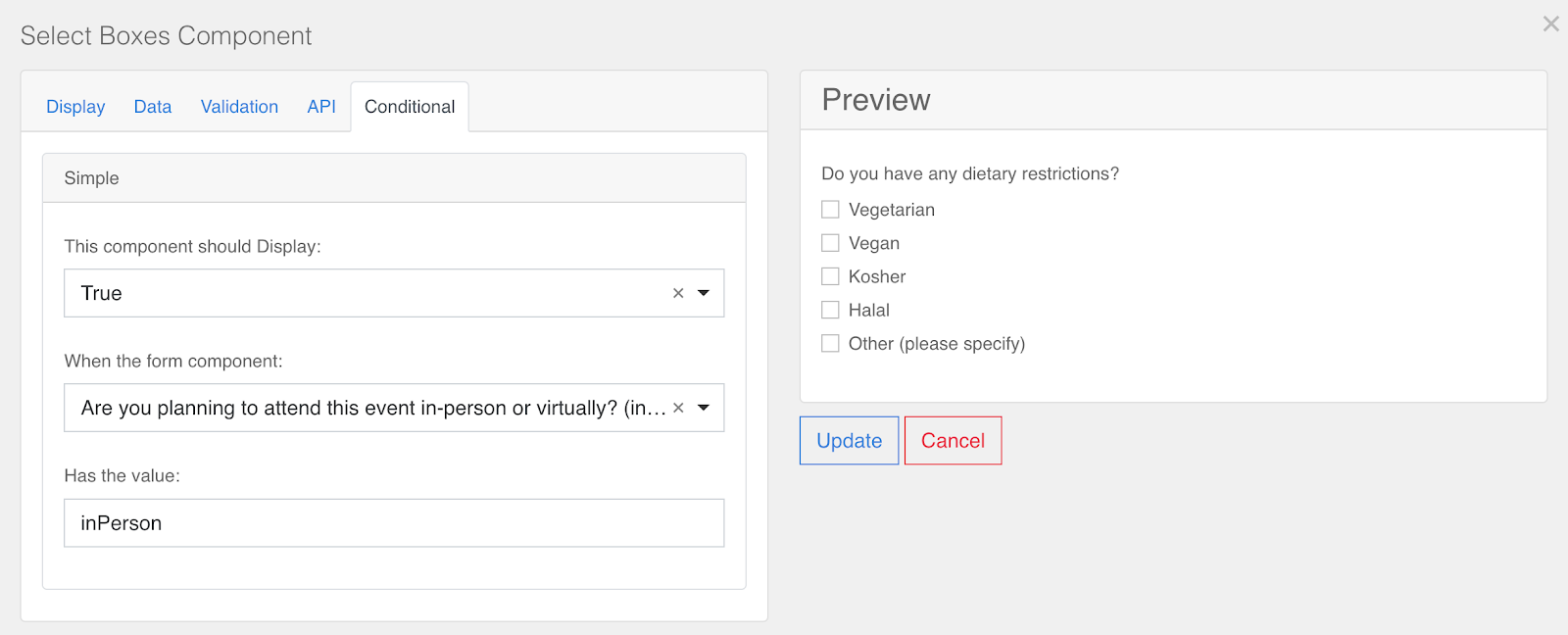The height and width of the screenshot is (635, 1568).
Task: Tick the Vegan option
Action: [831, 243]
